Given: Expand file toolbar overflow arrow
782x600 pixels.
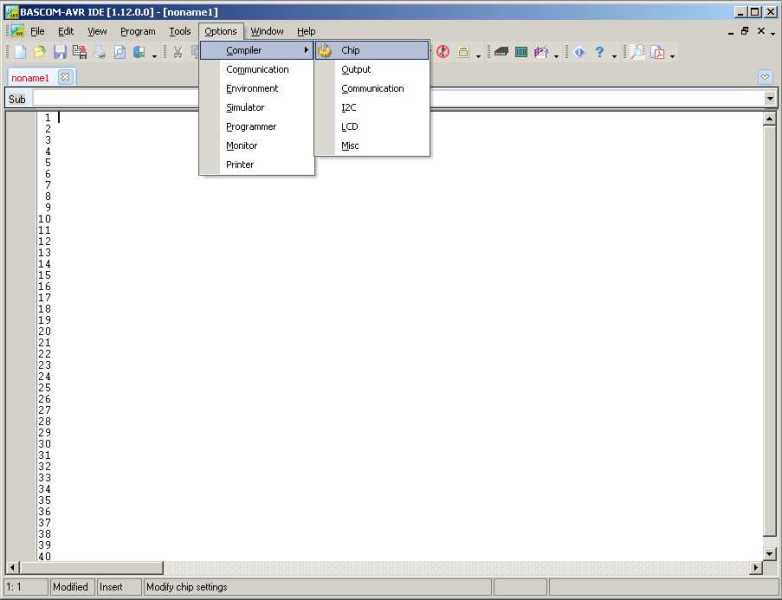Looking at the screenshot, I should (154, 55).
